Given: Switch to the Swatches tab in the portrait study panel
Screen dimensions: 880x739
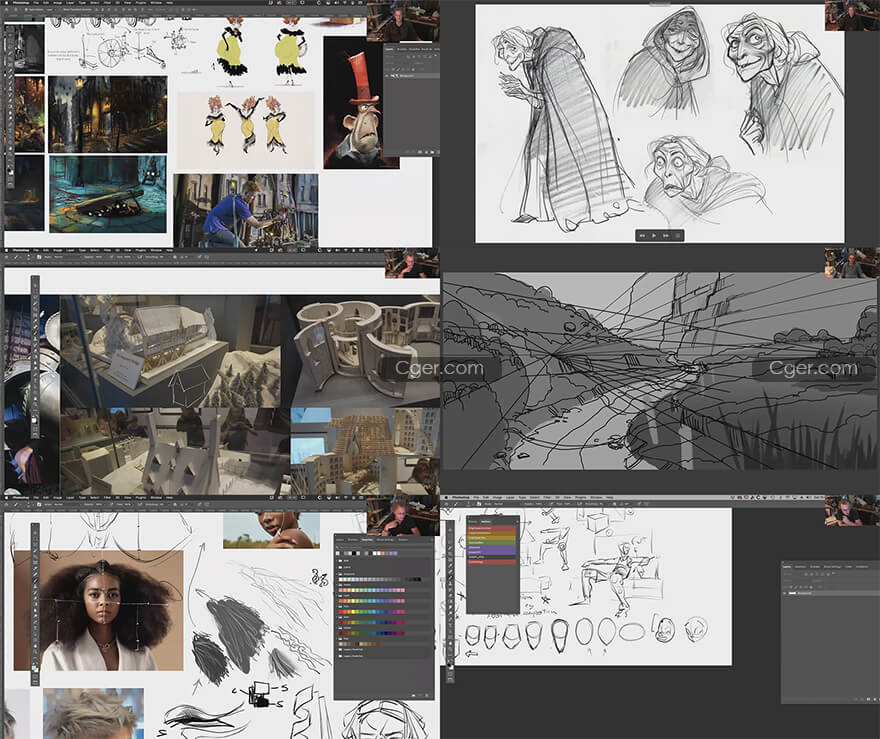Looking at the screenshot, I should [x=368, y=540].
